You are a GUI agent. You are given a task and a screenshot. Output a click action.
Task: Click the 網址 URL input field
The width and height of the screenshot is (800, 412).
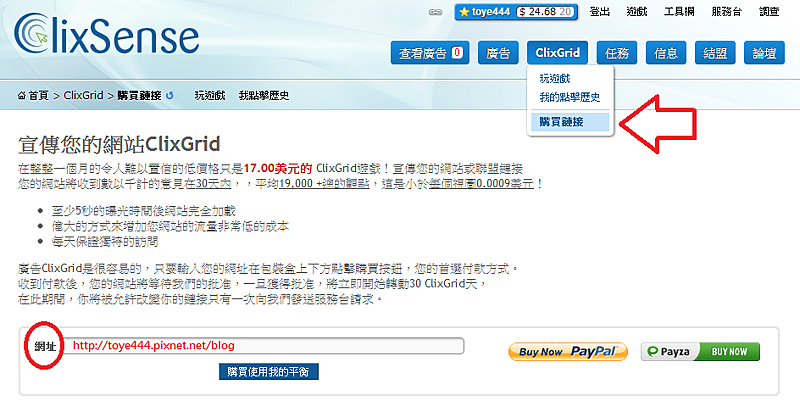(x=263, y=345)
